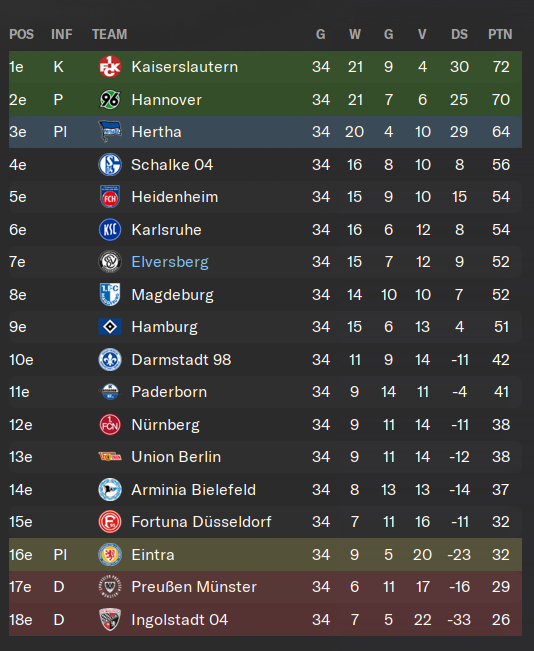Open the Heidenheim FCH crest
The image size is (534, 651).
110,197
